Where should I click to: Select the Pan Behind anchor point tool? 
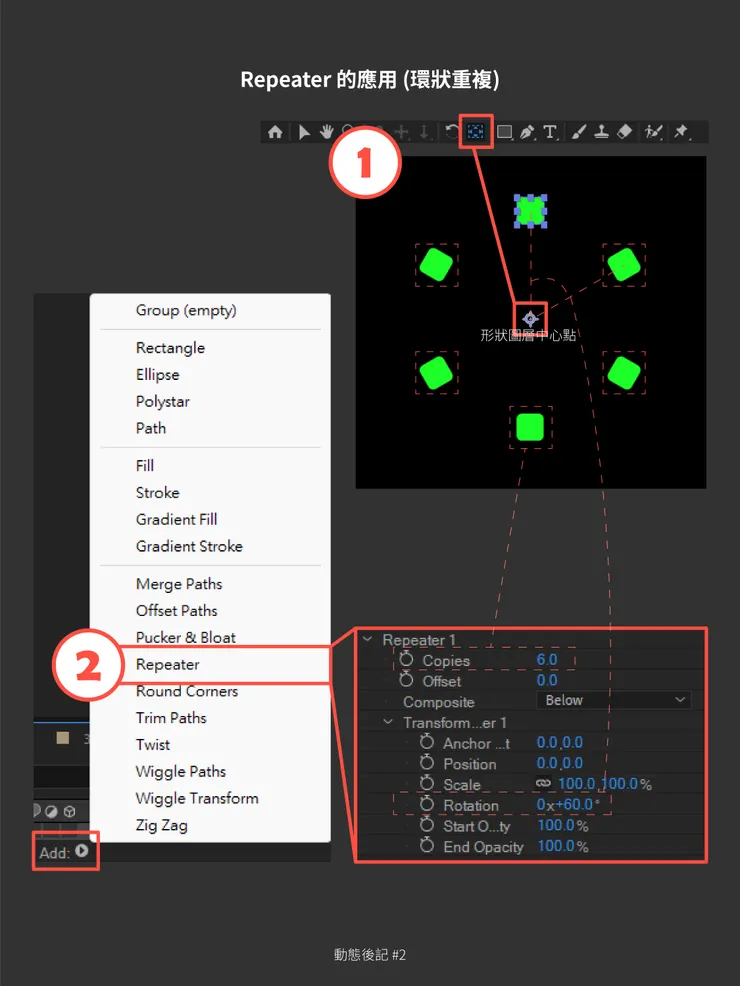point(476,131)
